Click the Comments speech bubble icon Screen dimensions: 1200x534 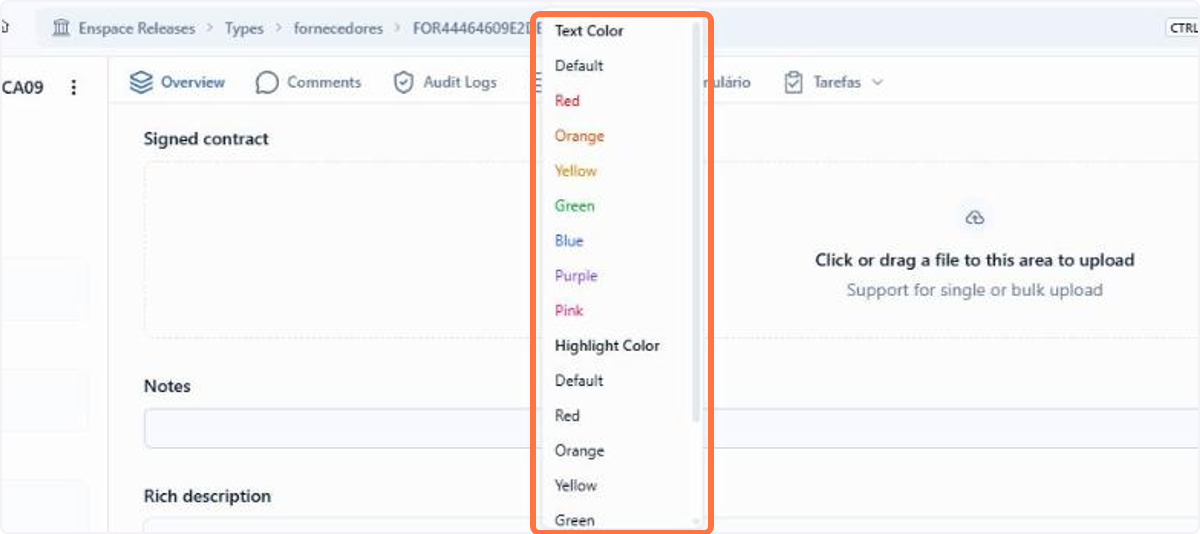267,82
